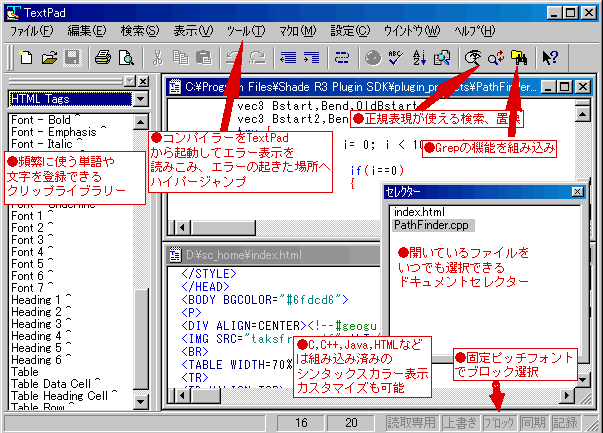Open the ファイル(F) menu

(32, 31)
